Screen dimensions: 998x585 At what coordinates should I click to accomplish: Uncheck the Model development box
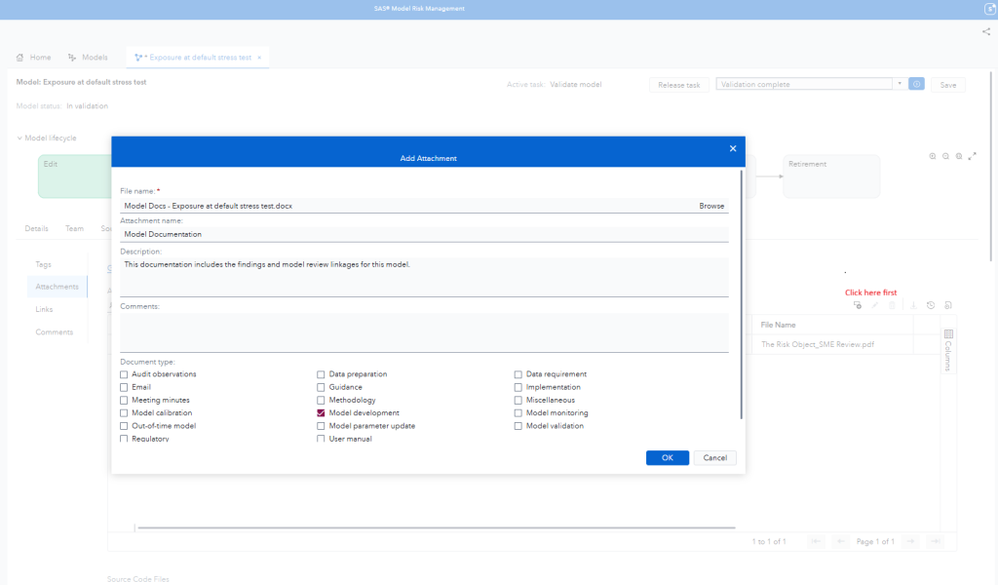click(x=321, y=413)
